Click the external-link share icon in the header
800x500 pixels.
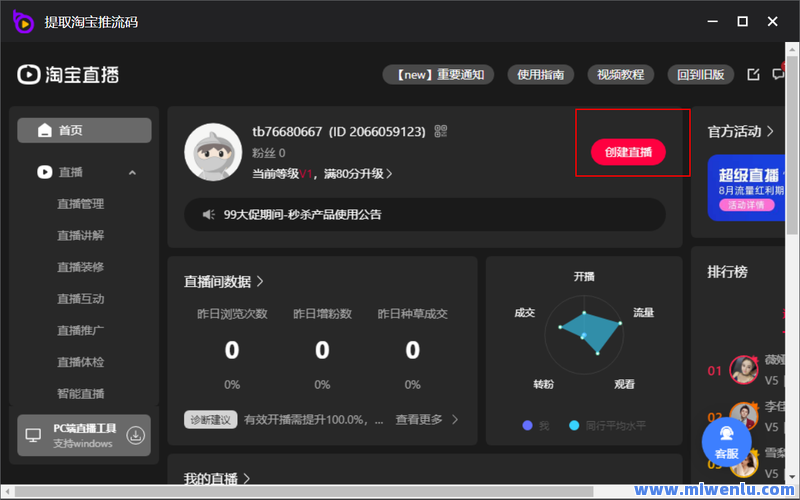(x=753, y=74)
